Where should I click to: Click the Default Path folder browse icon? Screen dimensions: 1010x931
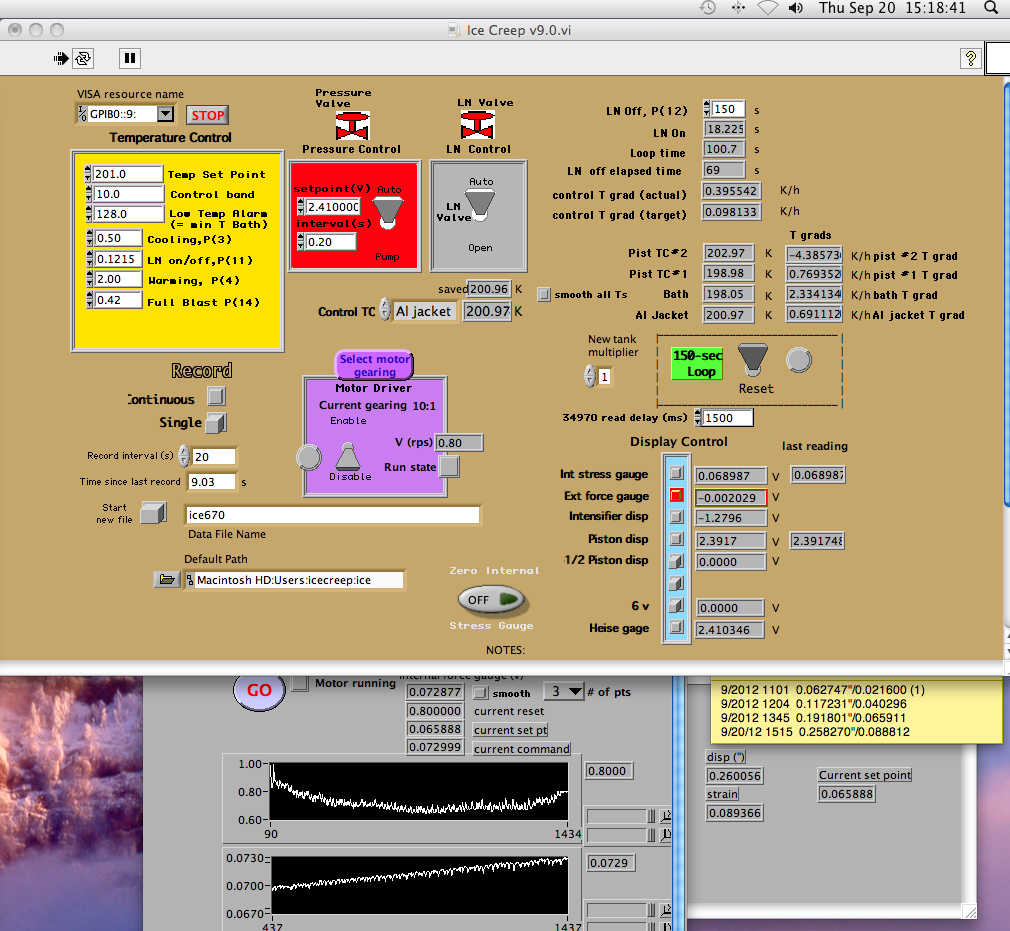tap(168, 580)
